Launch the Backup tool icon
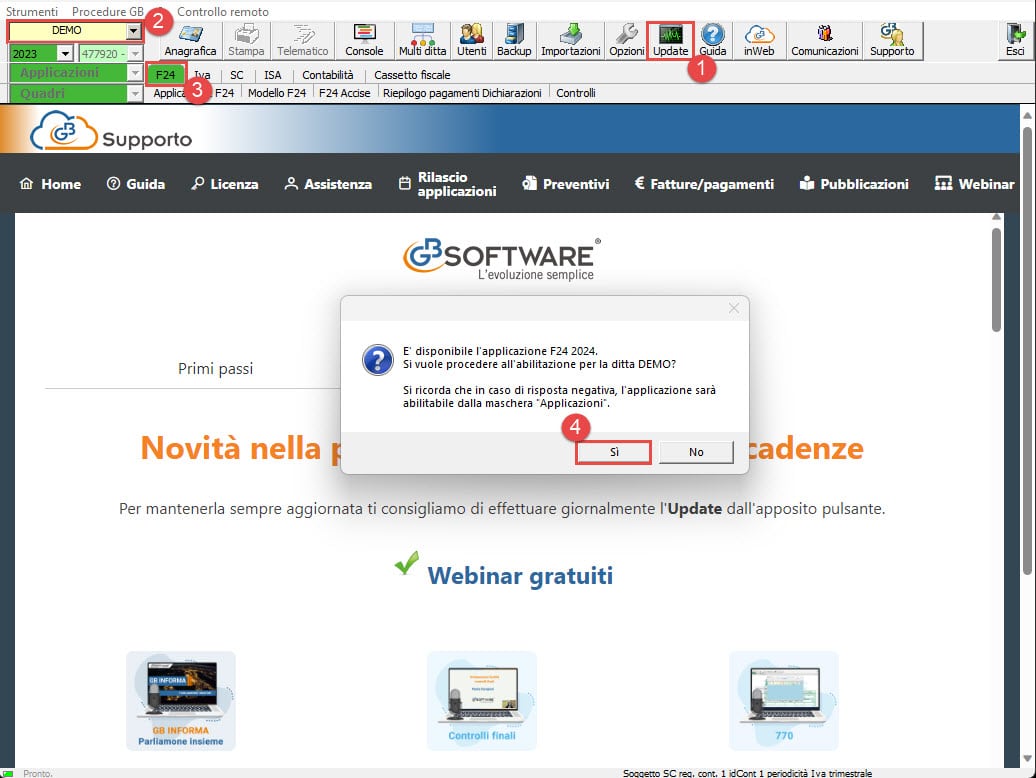This screenshot has height=778, width=1036. click(514, 40)
